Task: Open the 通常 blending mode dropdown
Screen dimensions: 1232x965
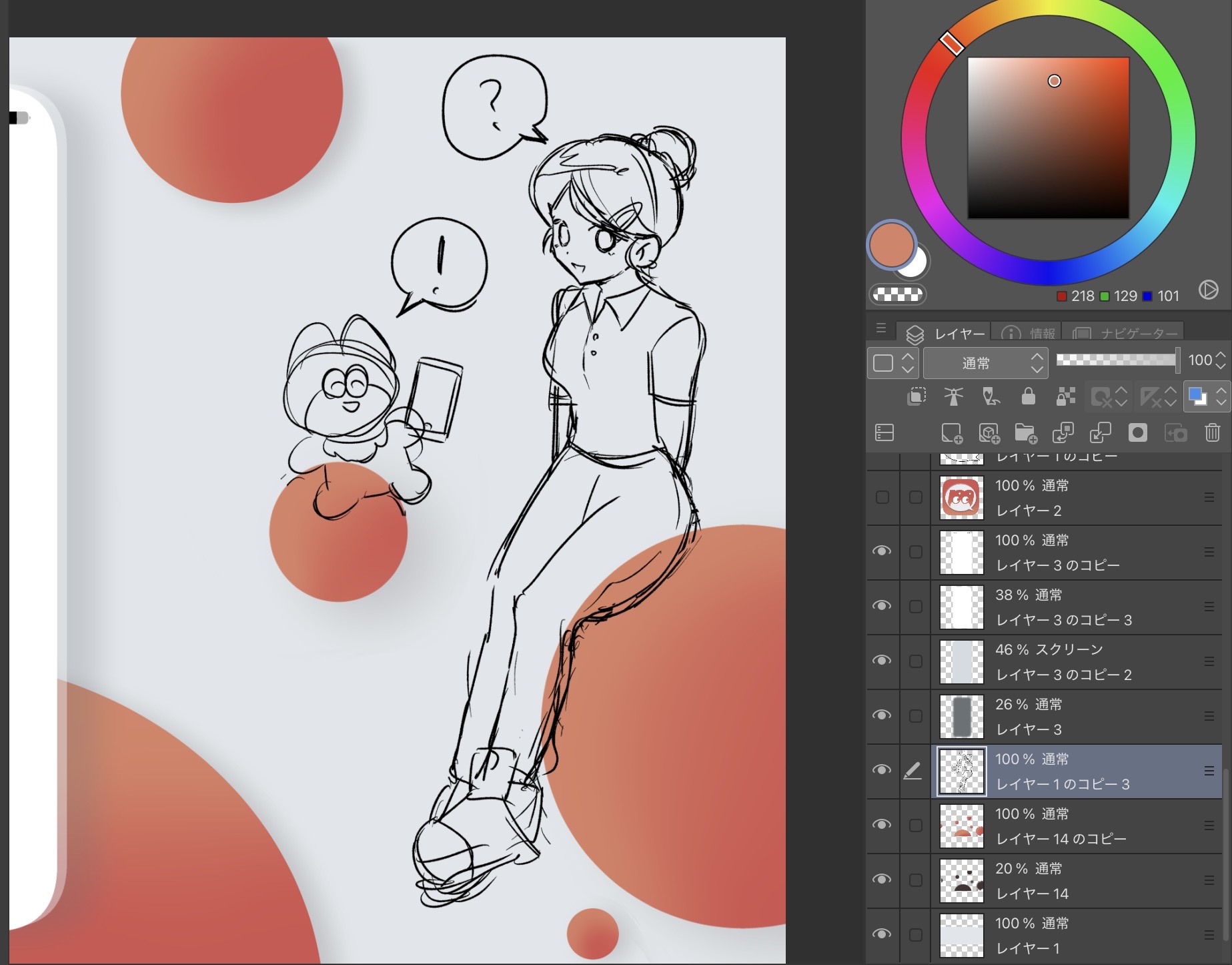Action: tap(985, 363)
